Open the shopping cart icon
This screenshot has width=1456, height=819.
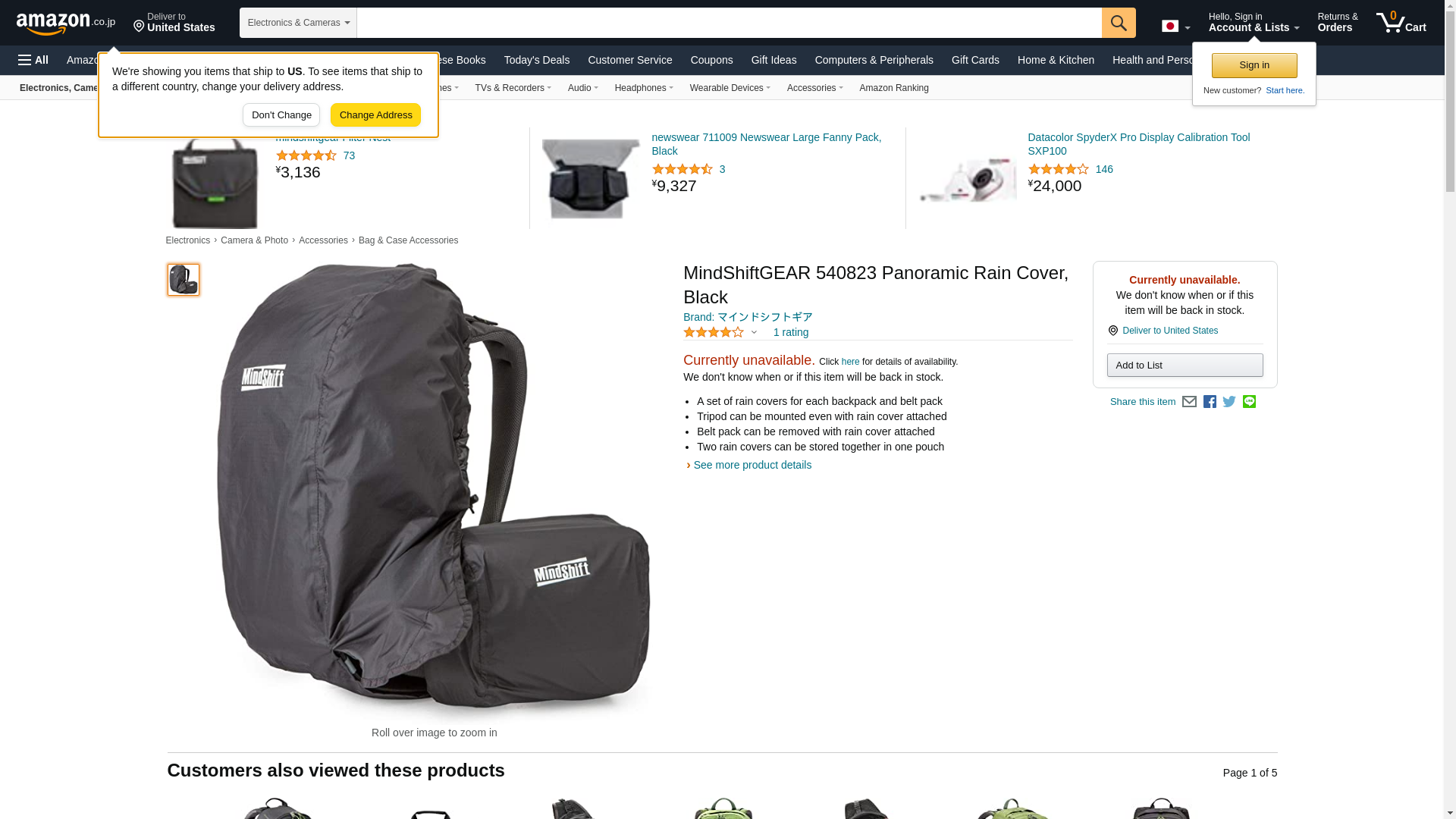[x=1401, y=22]
